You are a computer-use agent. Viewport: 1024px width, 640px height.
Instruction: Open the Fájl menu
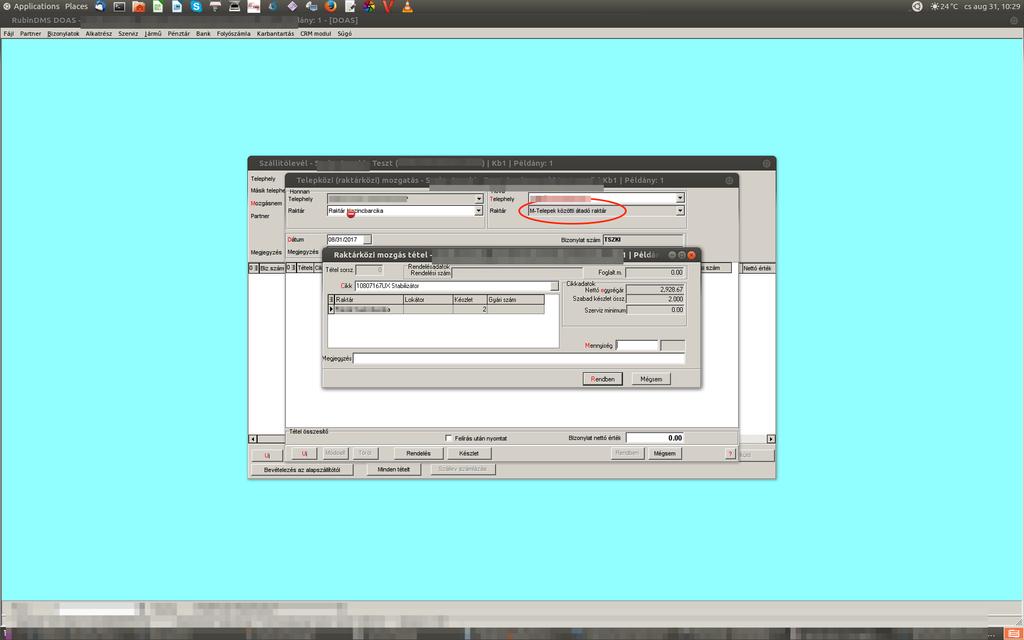click(8, 33)
